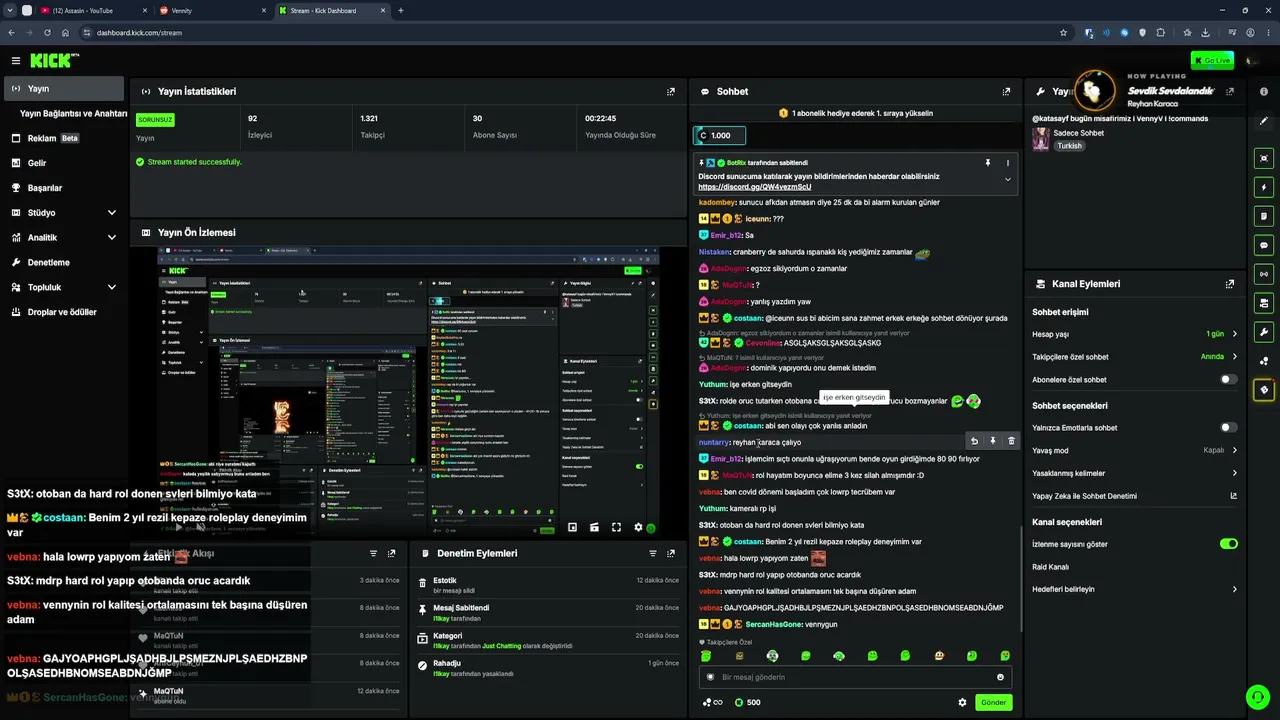Select Yayın in the left sidebar
Viewport: 1280px width, 720px height.
click(65, 89)
